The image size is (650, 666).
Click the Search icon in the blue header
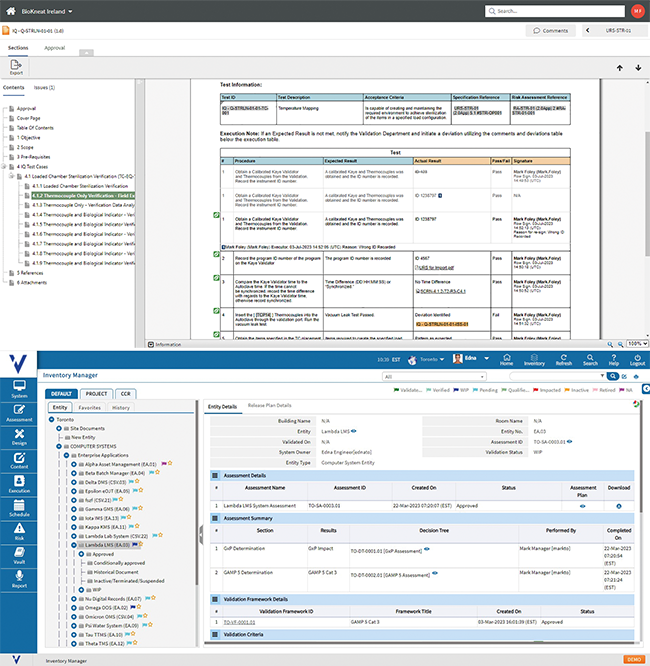click(590, 360)
